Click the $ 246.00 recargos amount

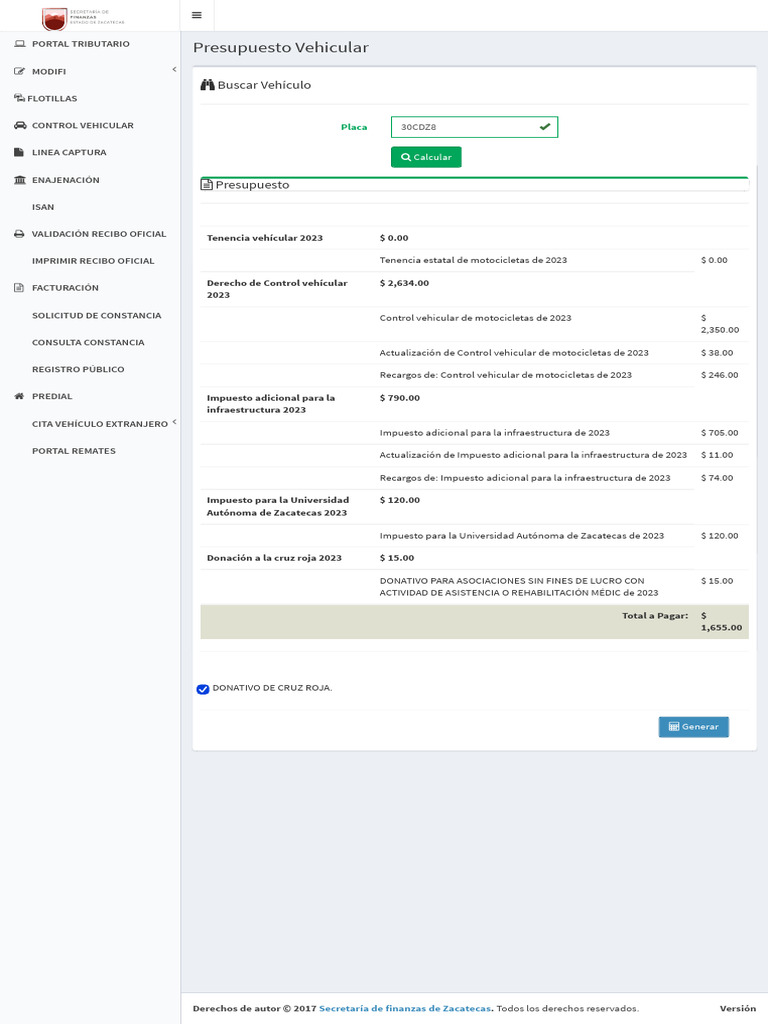coord(720,375)
